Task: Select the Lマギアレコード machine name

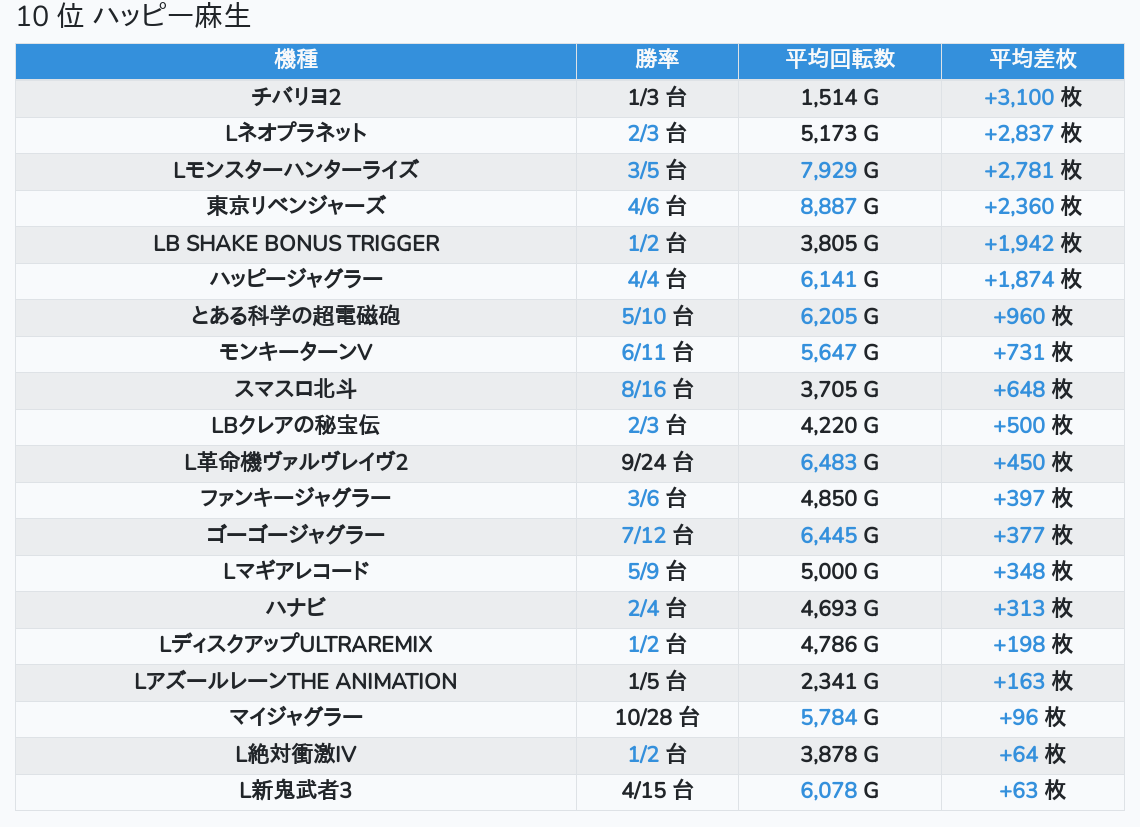Action: click(x=296, y=571)
